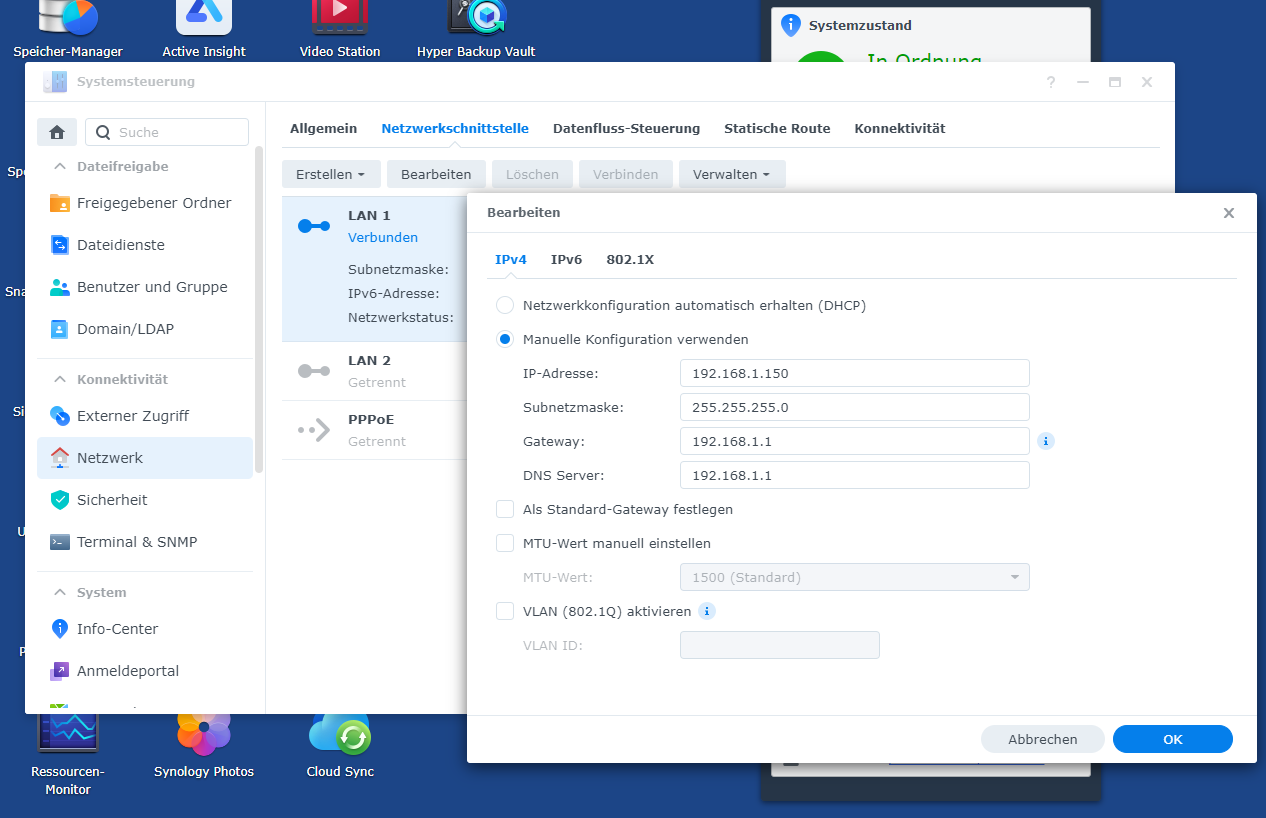Enable Als Standard-Gateway festlegen checkbox
Screen dimensions: 1266x818
point(505,509)
